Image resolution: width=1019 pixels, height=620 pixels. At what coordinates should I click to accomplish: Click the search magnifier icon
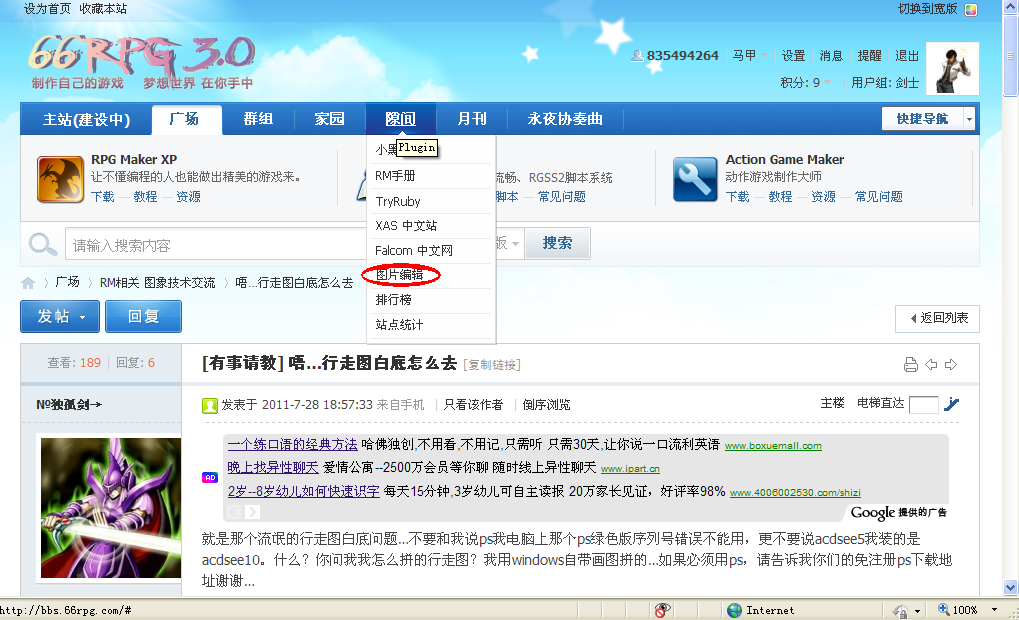click(43, 244)
